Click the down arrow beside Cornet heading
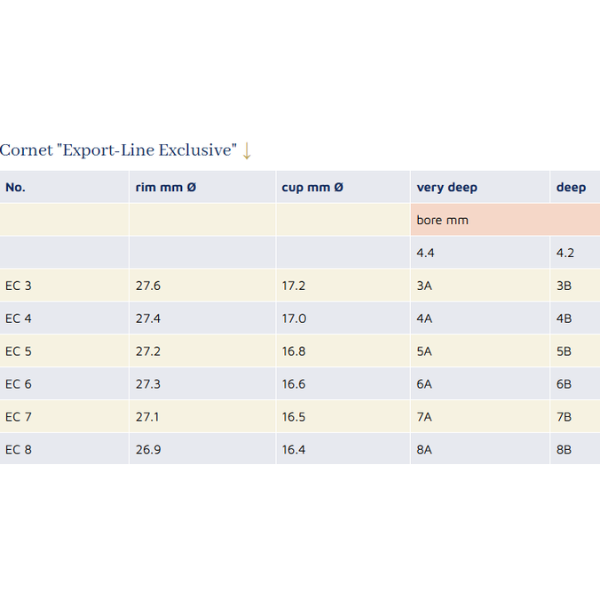The image size is (600, 600). 246,151
